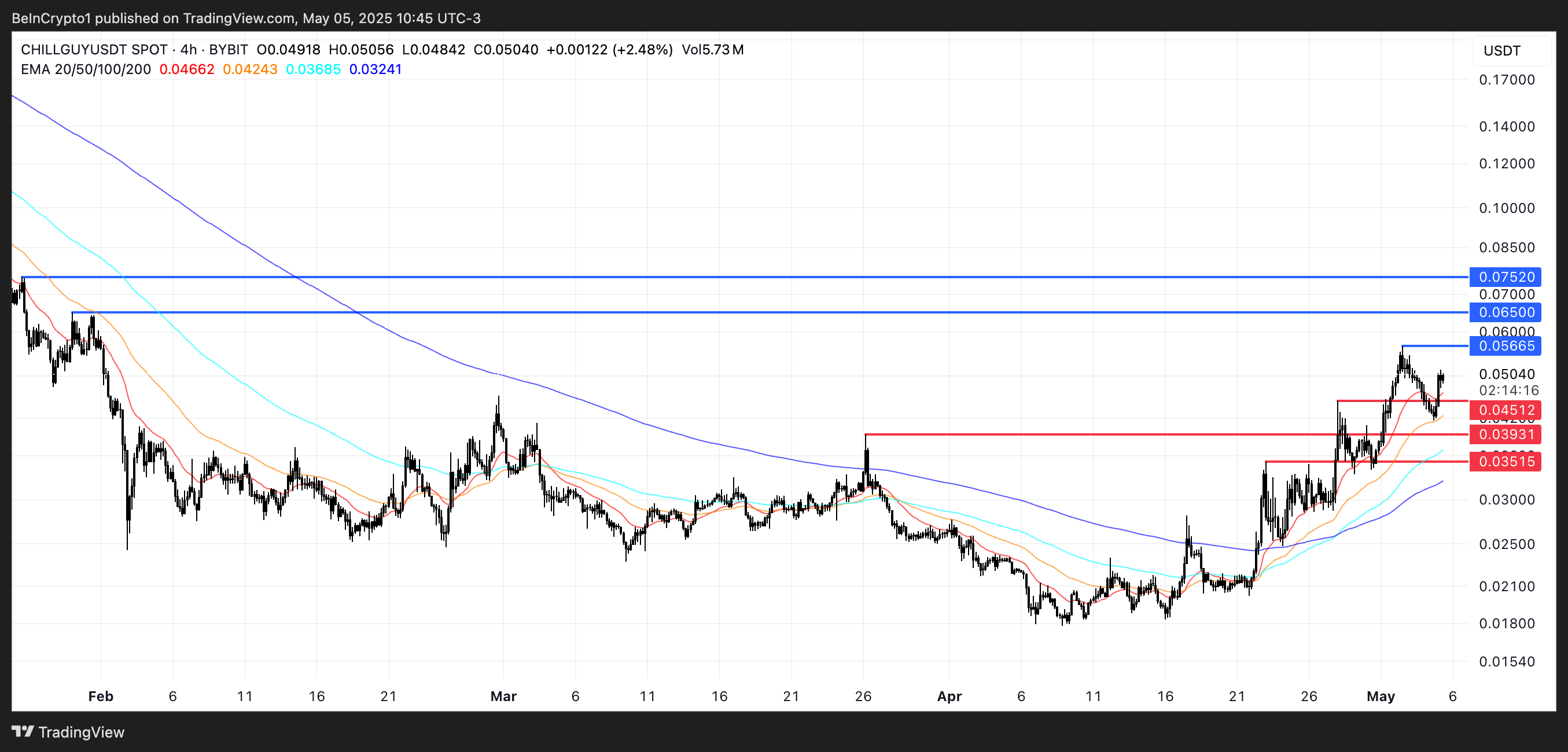Click the Mar label on time axis

[503, 696]
